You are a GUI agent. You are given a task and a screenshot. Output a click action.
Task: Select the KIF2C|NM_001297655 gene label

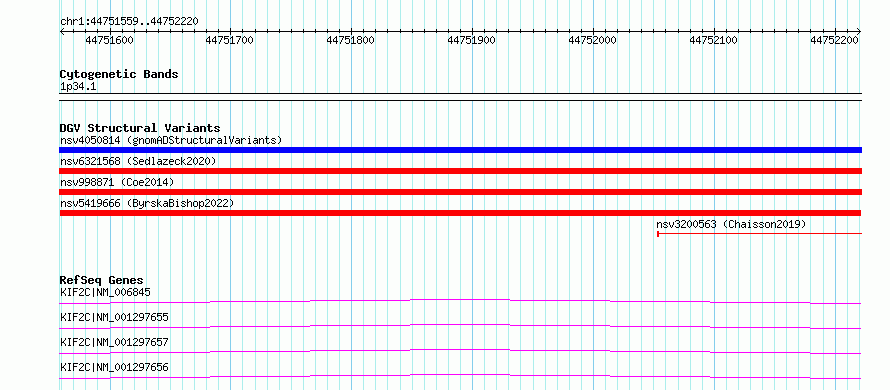114,317
